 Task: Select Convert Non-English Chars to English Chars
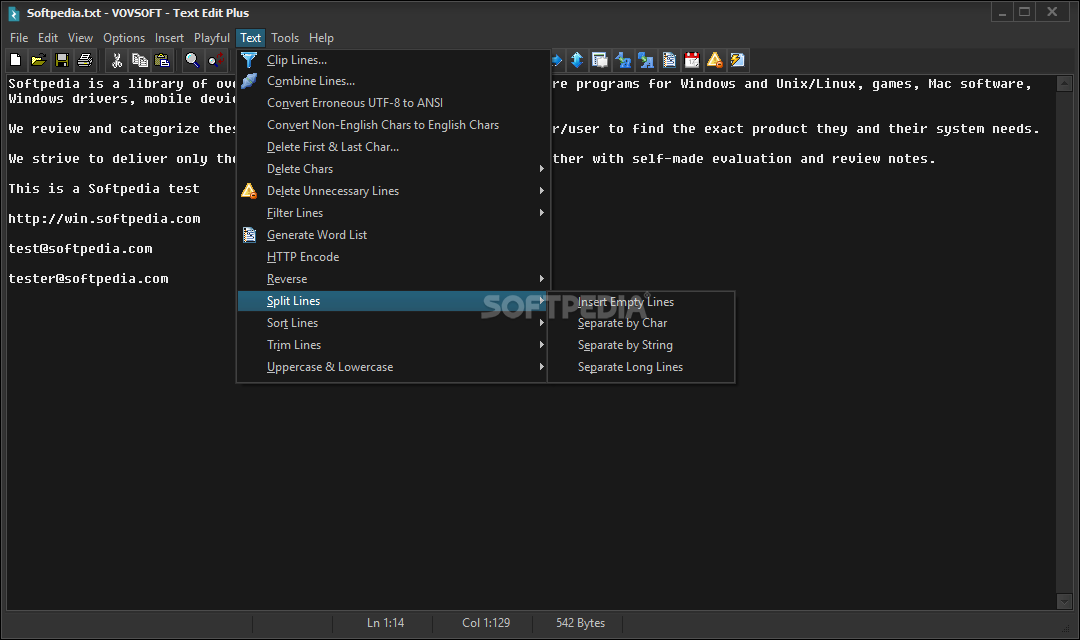coord(393,125)
